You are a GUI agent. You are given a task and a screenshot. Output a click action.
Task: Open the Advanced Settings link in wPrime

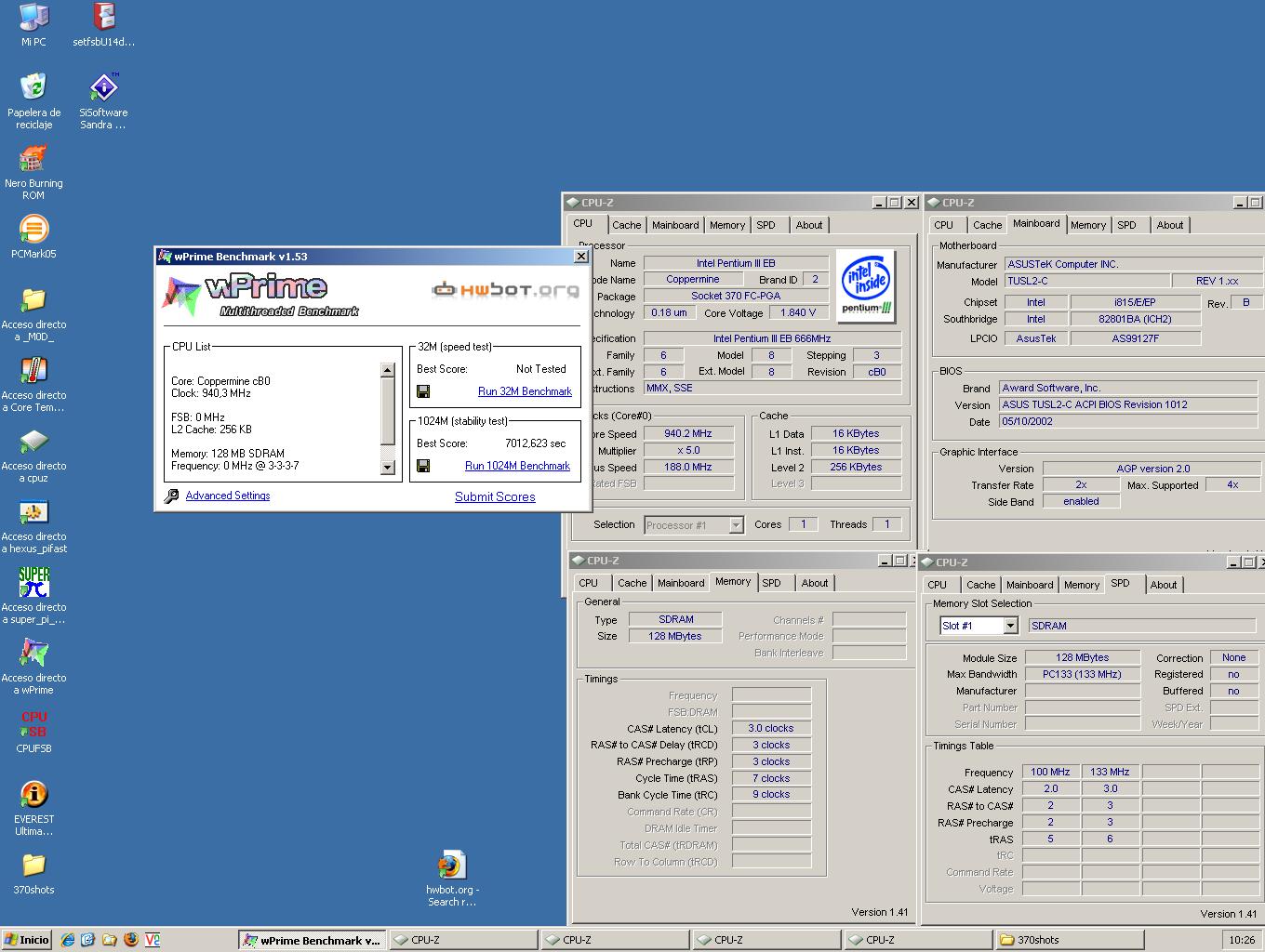pos(228,496)
